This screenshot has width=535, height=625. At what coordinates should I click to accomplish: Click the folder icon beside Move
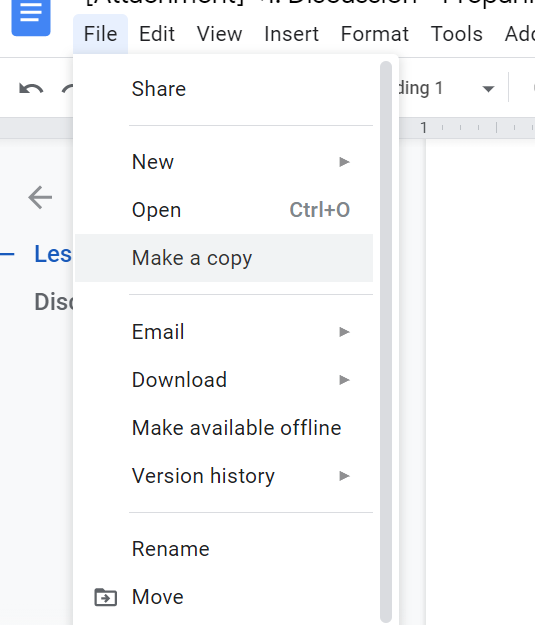[x=106, y=597]
